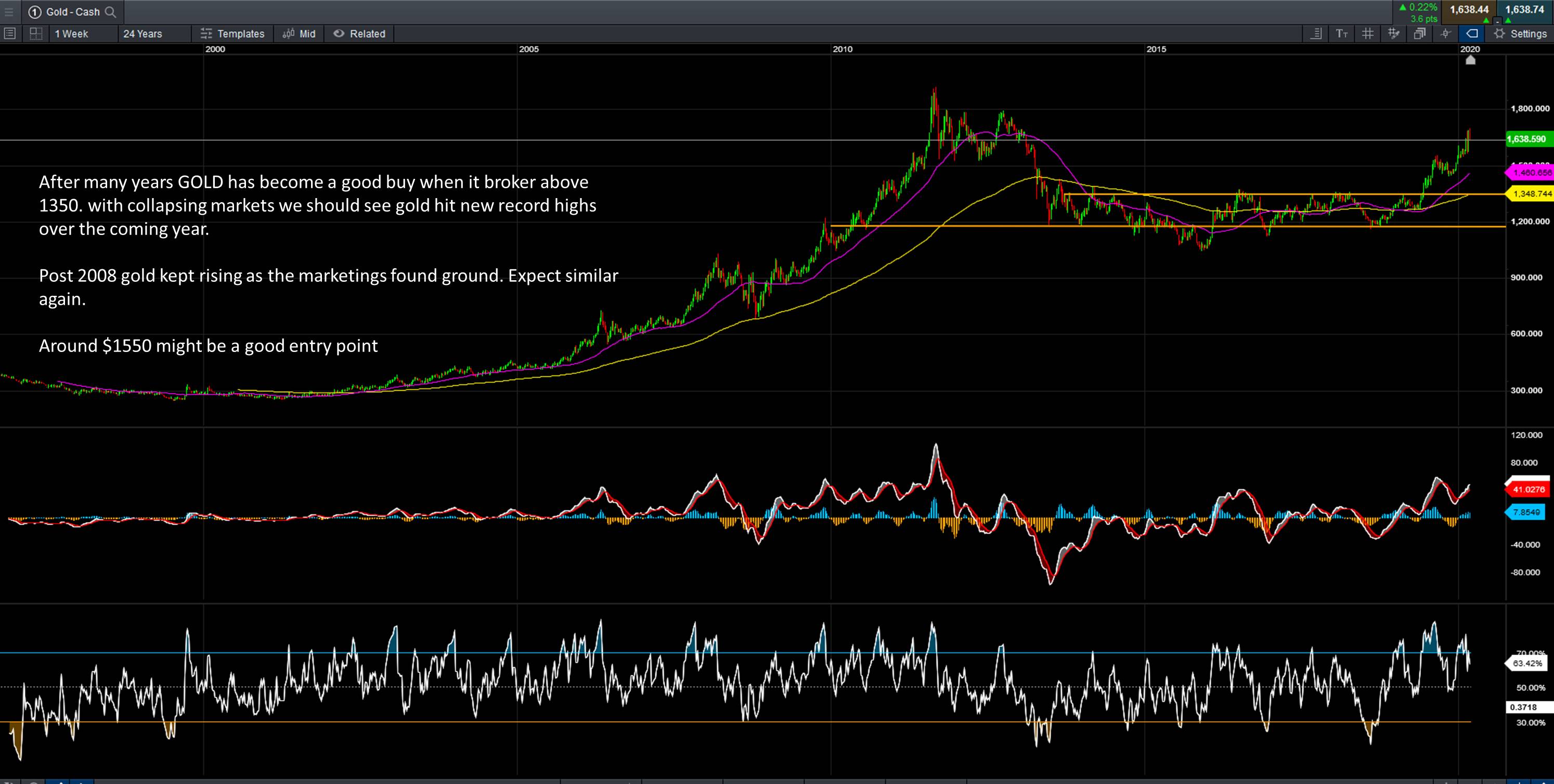Click the drawing list icon in right toolbar
Image resolution: width=1554 pixels, height=784 pixels.
1316,34
